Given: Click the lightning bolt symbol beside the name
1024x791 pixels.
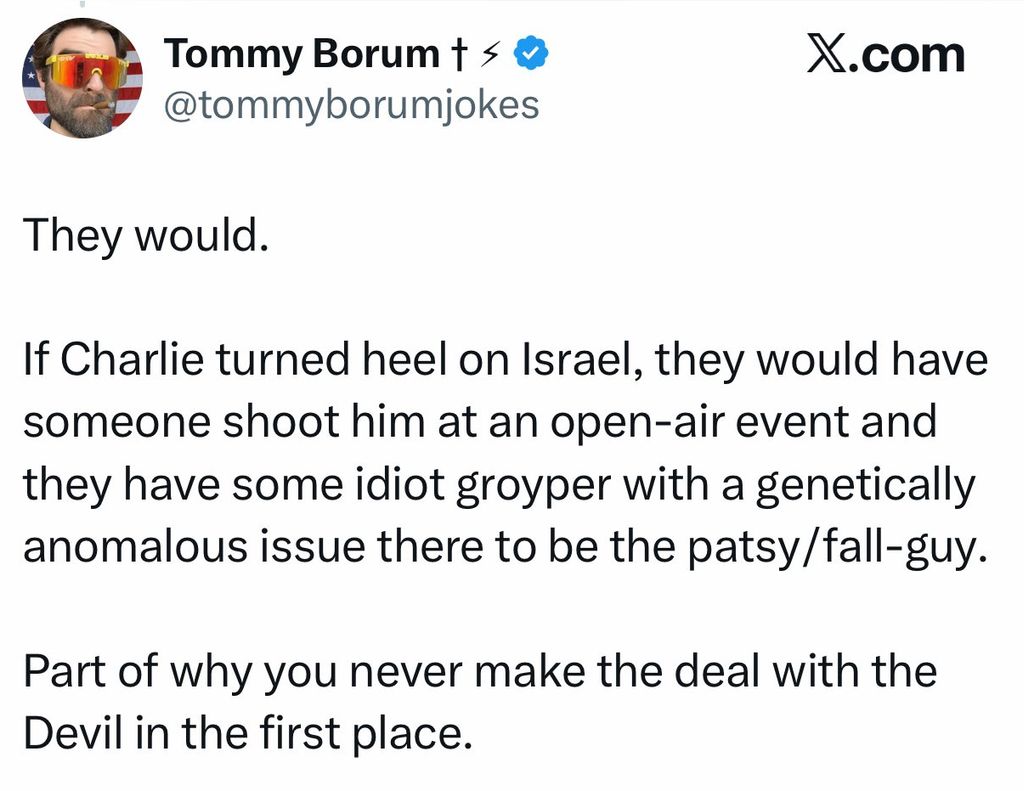Looking at the screenshot, I should point(488,55).
